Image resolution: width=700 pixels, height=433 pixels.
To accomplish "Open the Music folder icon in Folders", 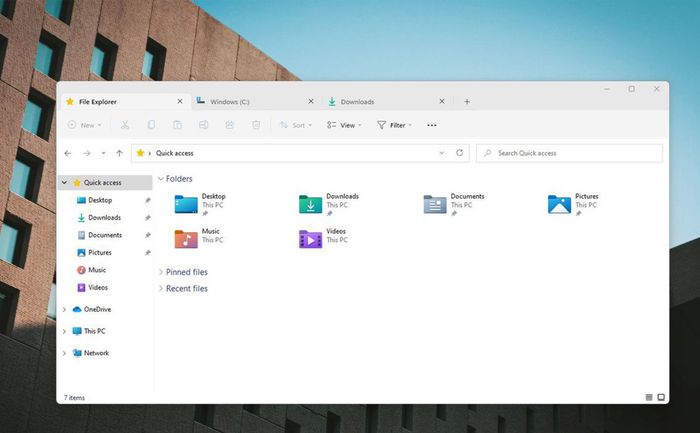I will pyautogui.click(x=186, y=239).
